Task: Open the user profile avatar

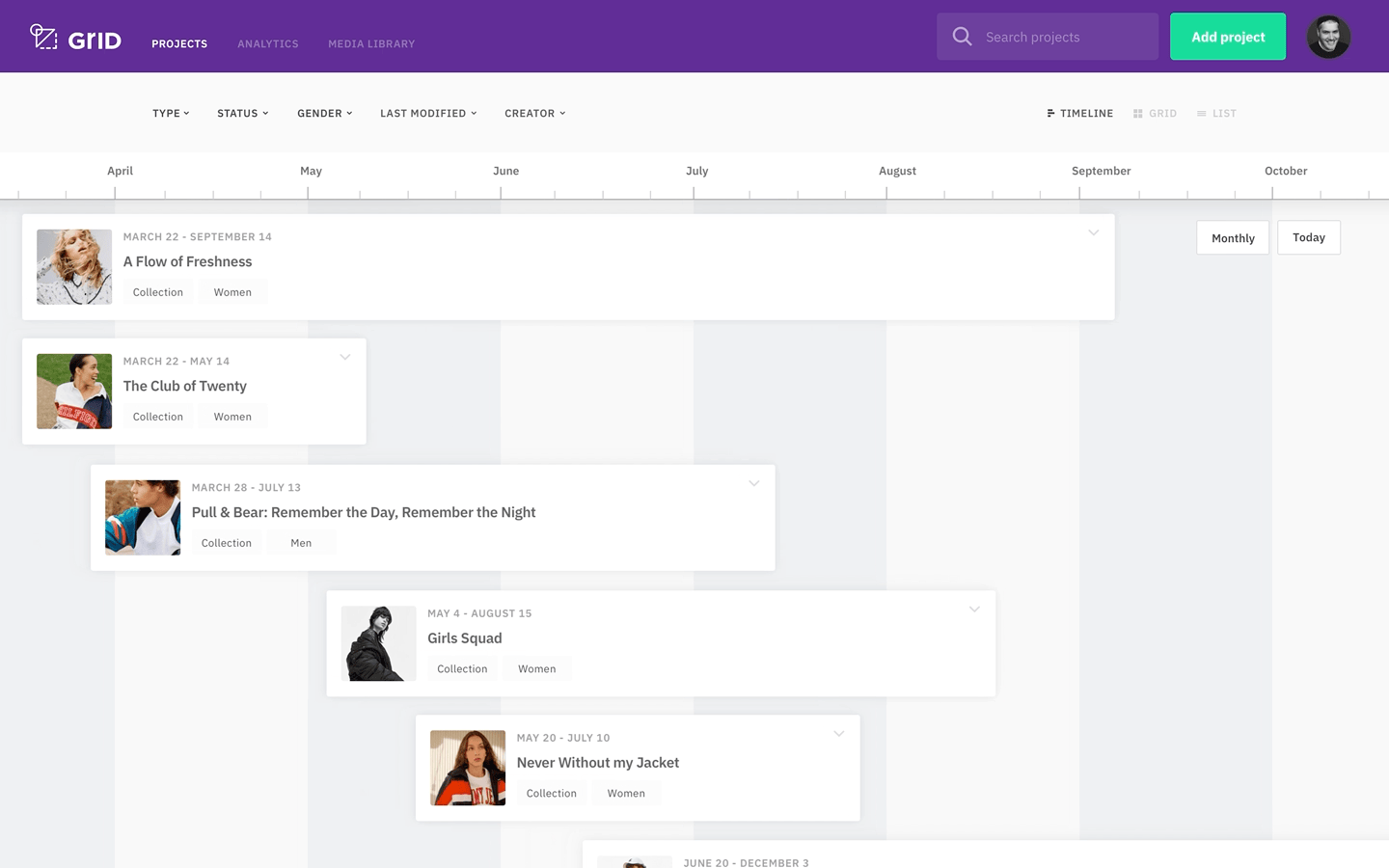Action: click(x=1328, y=37)
